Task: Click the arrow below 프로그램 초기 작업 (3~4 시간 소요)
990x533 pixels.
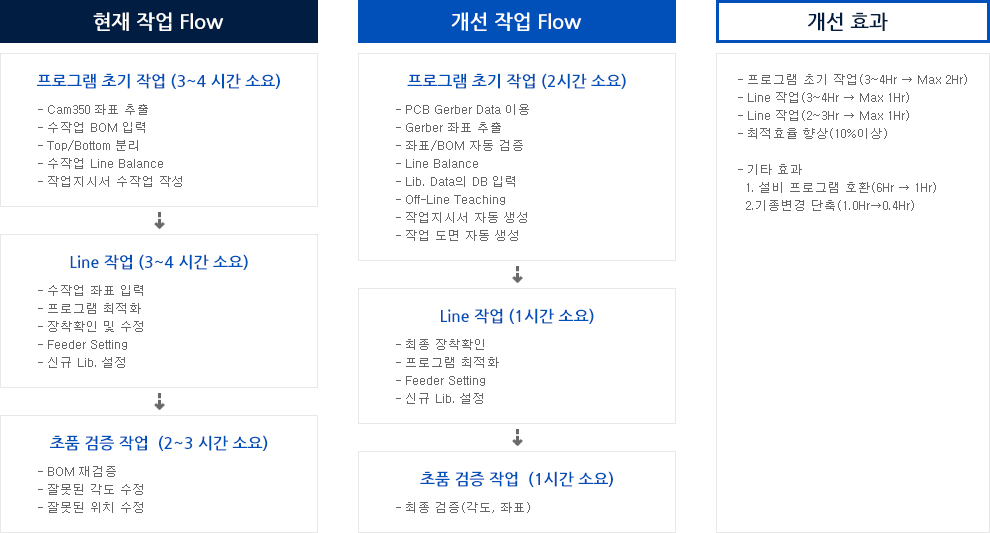Action: [x=159, y=220]
